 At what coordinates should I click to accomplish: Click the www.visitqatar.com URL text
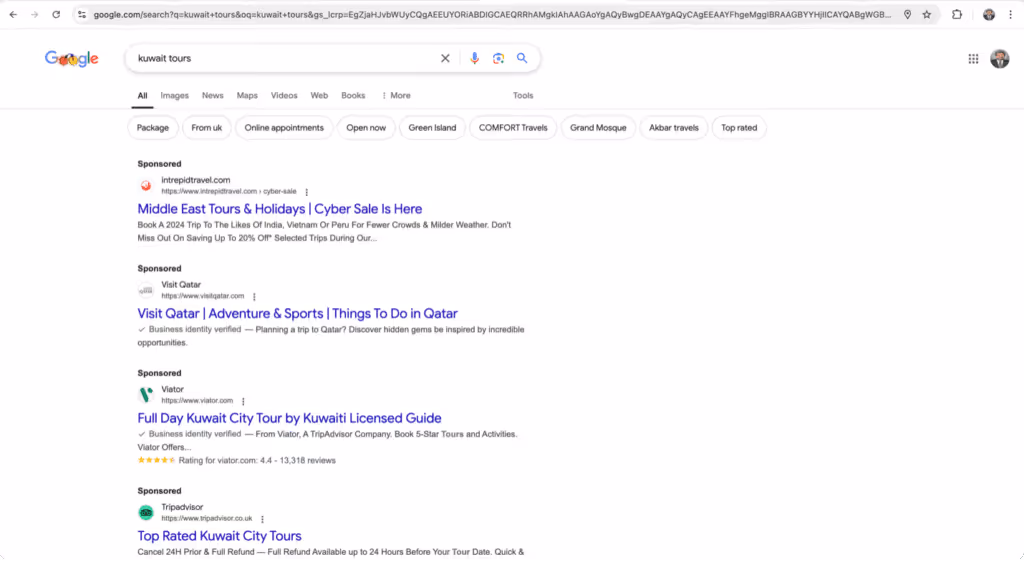(x=202, y=296)
